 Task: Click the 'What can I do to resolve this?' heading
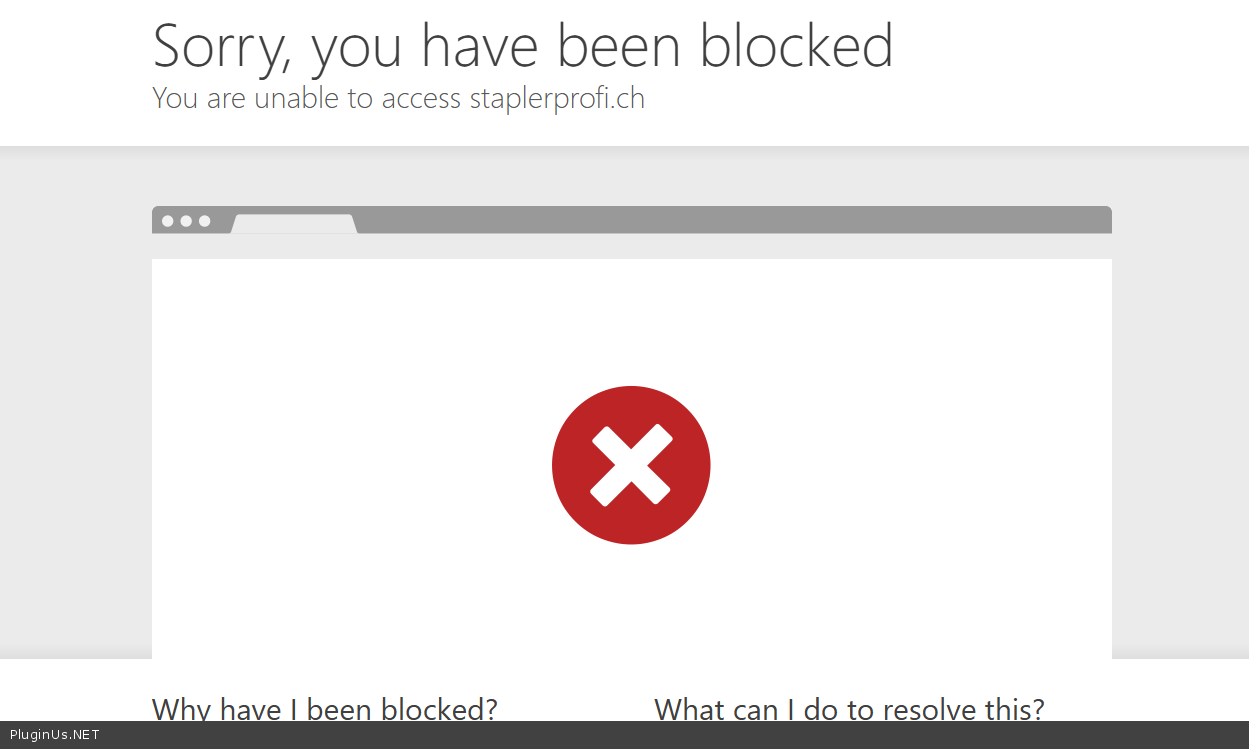849,709
